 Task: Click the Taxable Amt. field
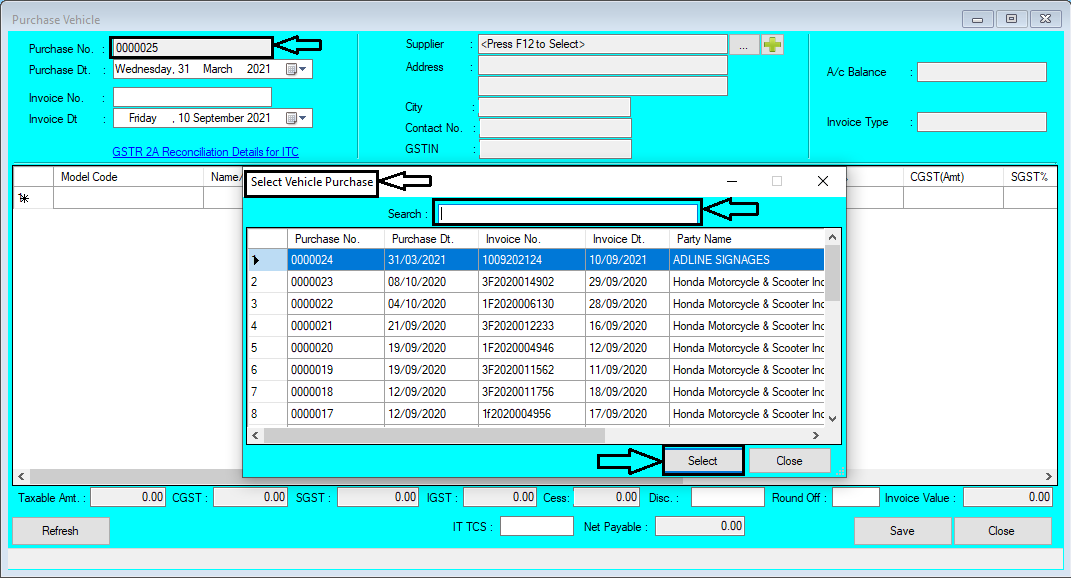click(x=128, y=497)
